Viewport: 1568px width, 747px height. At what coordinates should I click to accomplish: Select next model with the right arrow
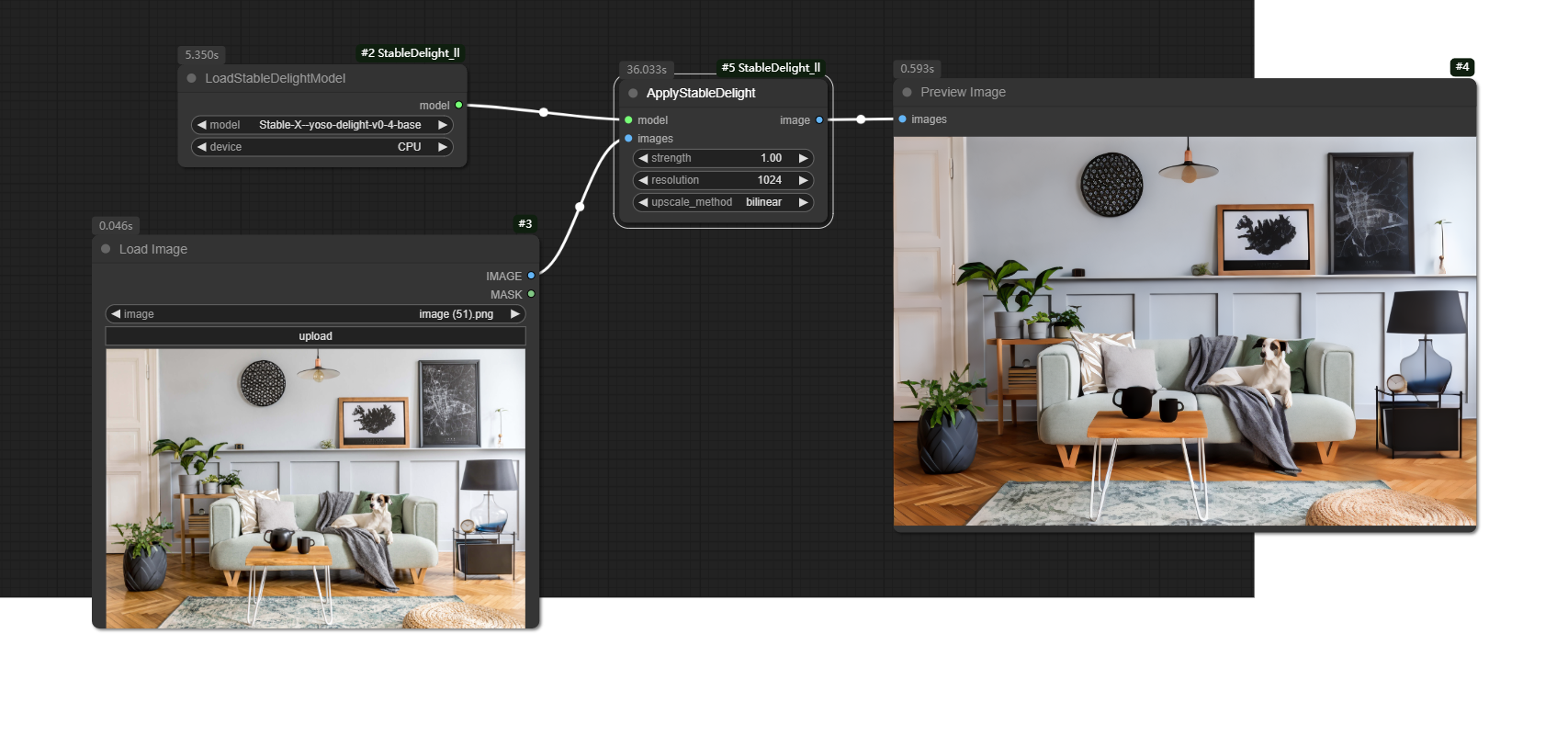(443, 125)
